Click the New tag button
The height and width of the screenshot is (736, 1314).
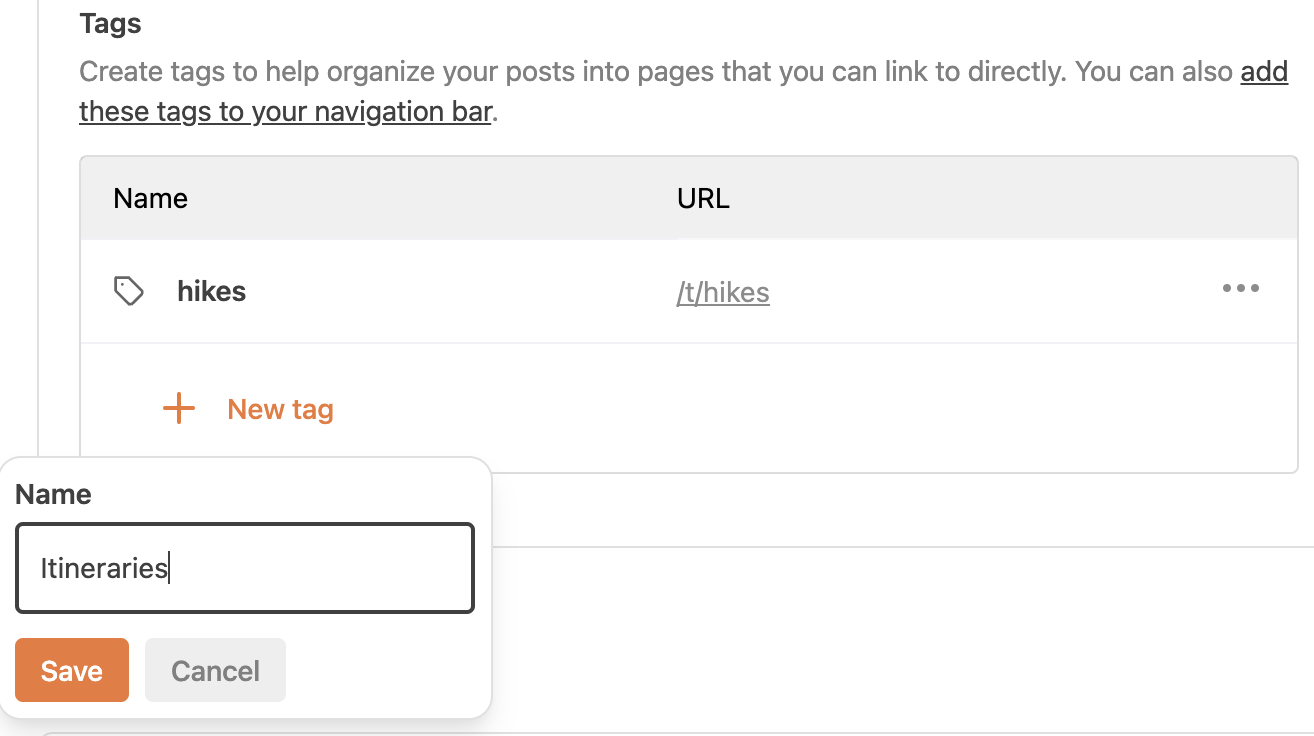pyautogui.click(x=280, y=408)
